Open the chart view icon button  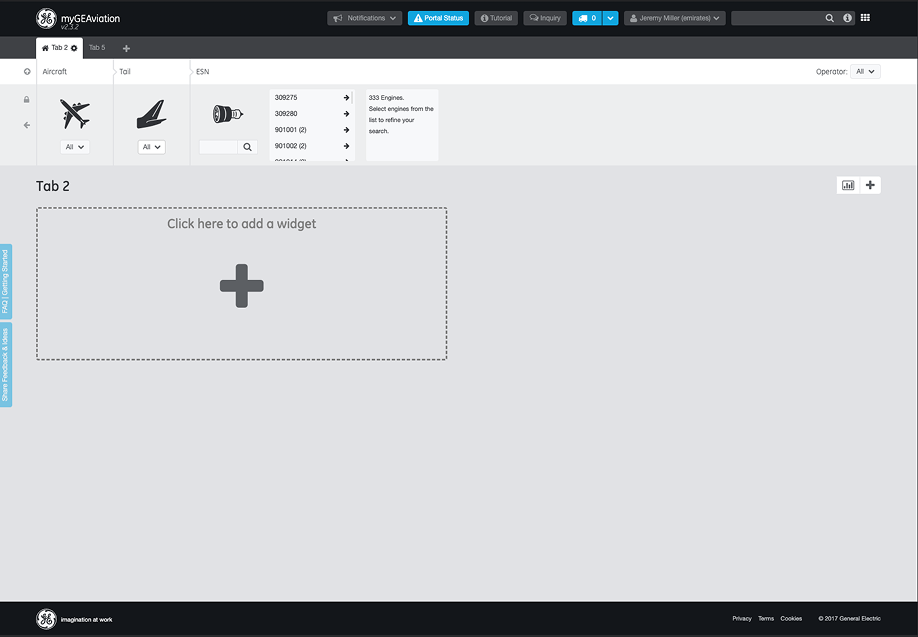848,185
